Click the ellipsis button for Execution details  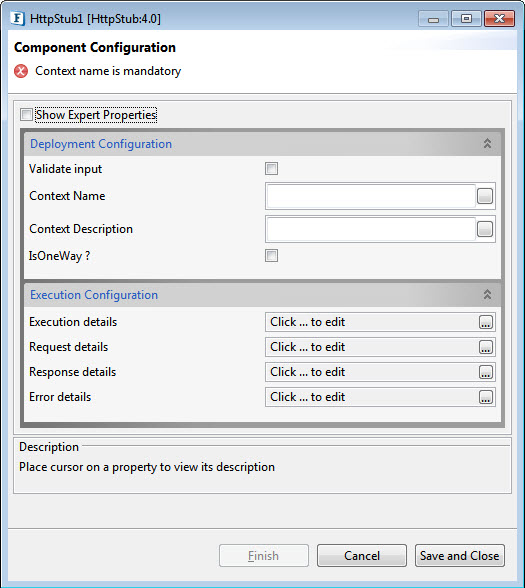(x=486, y=322)
